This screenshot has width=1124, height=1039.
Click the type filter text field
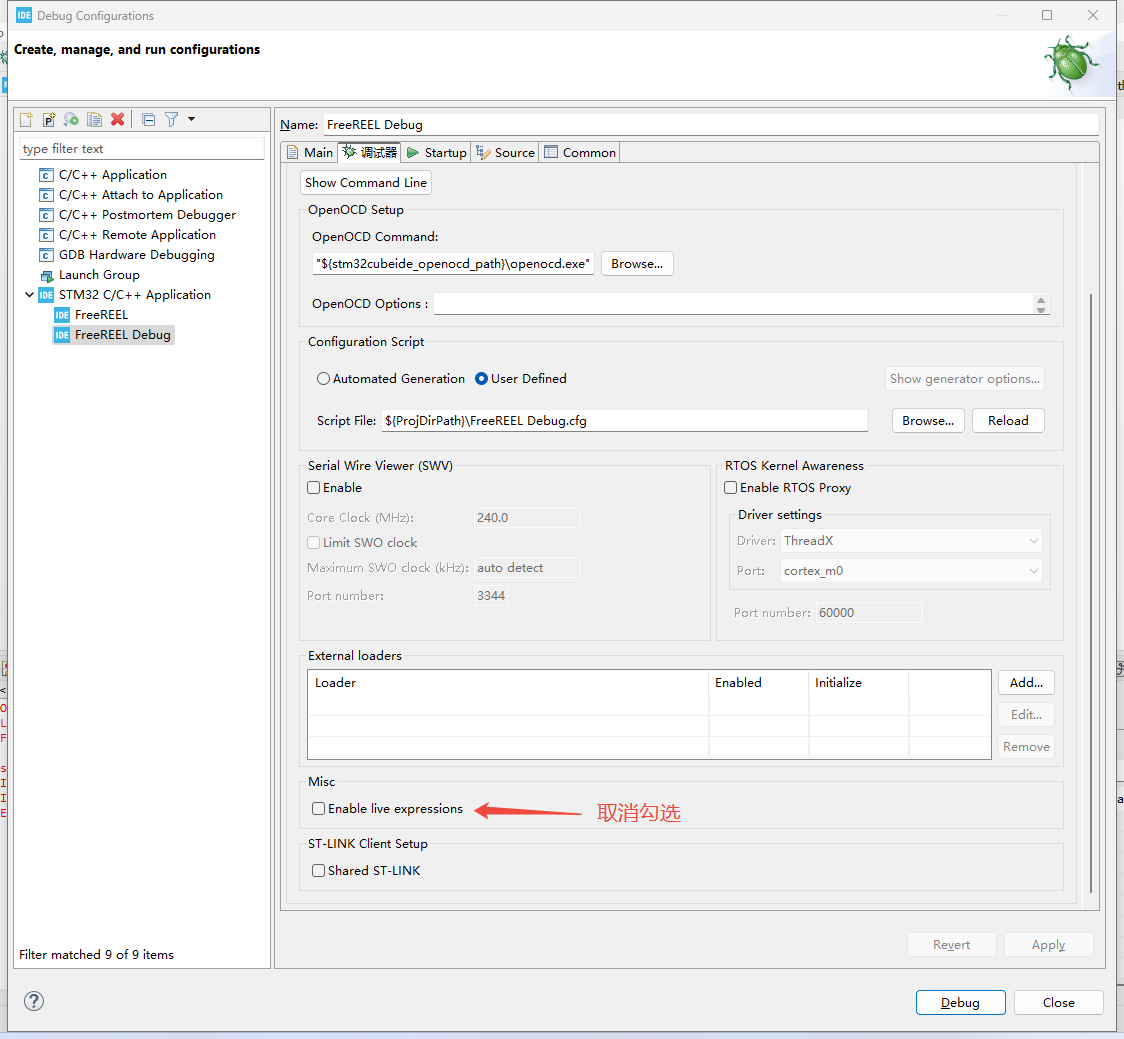(142, 149)
